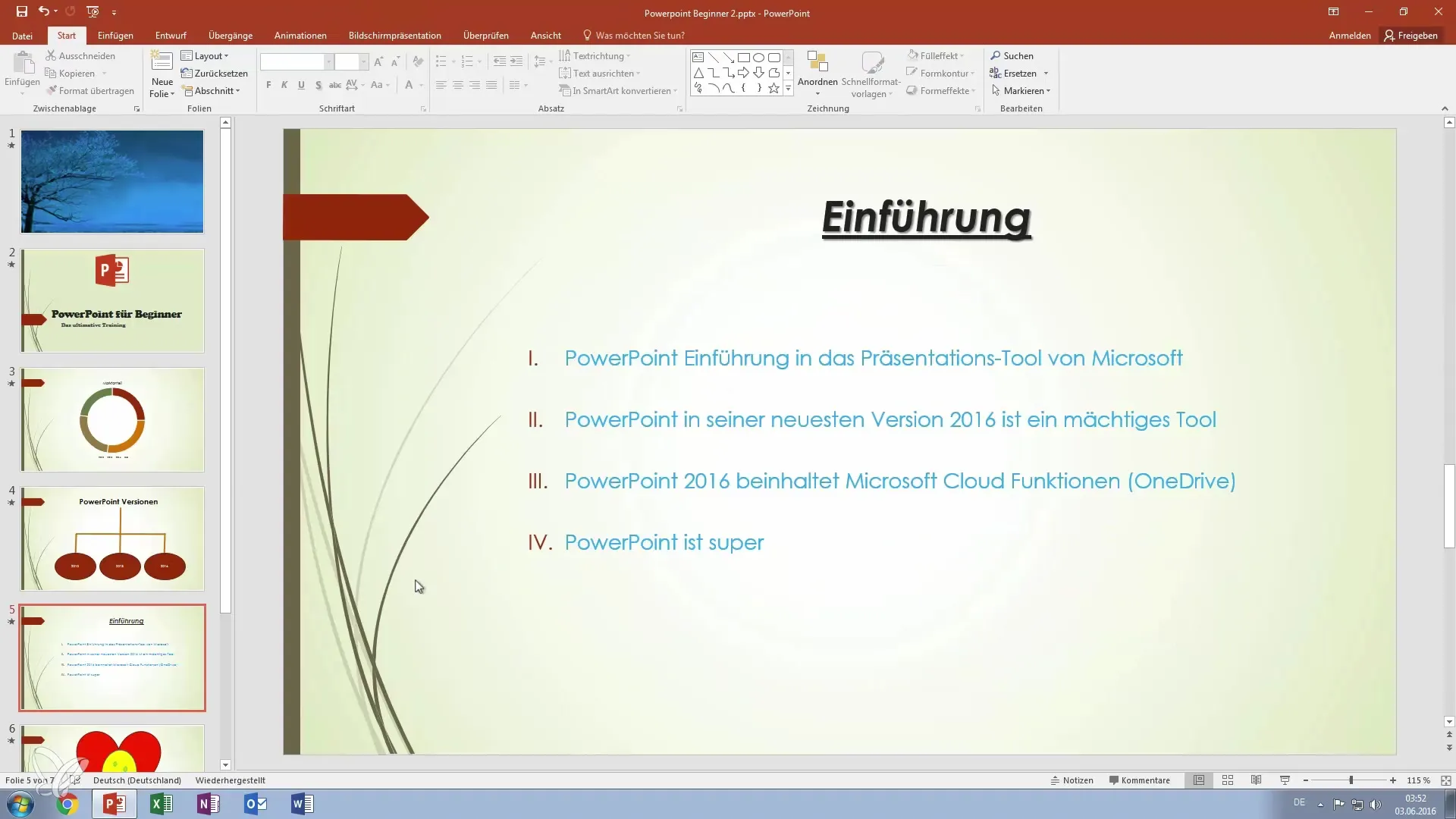1456x819 pixels.
Task: Open Schnellformatvorlagen quick styles
Action: click(871, 74)
